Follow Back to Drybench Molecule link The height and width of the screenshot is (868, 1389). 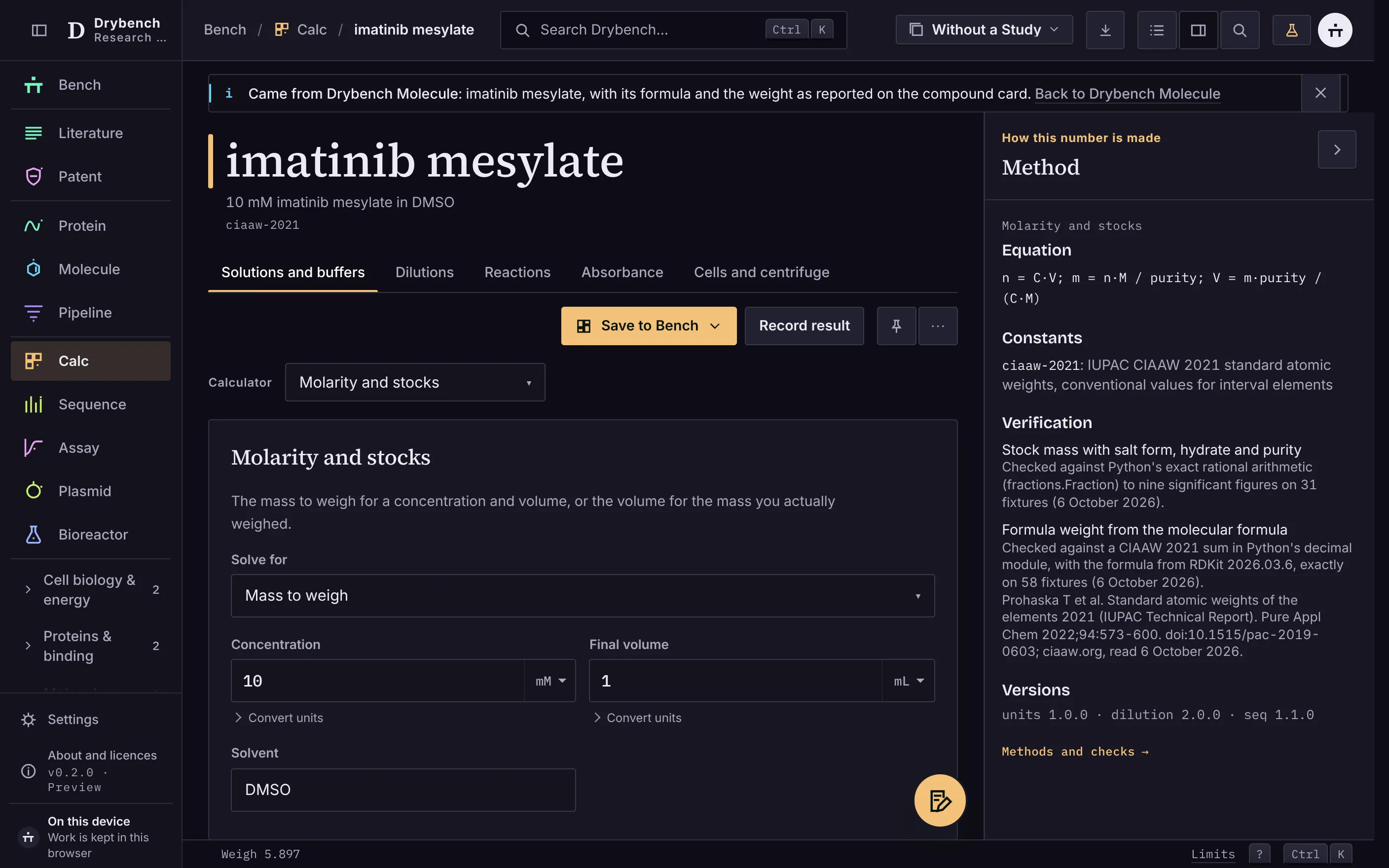click(1127, 94)
